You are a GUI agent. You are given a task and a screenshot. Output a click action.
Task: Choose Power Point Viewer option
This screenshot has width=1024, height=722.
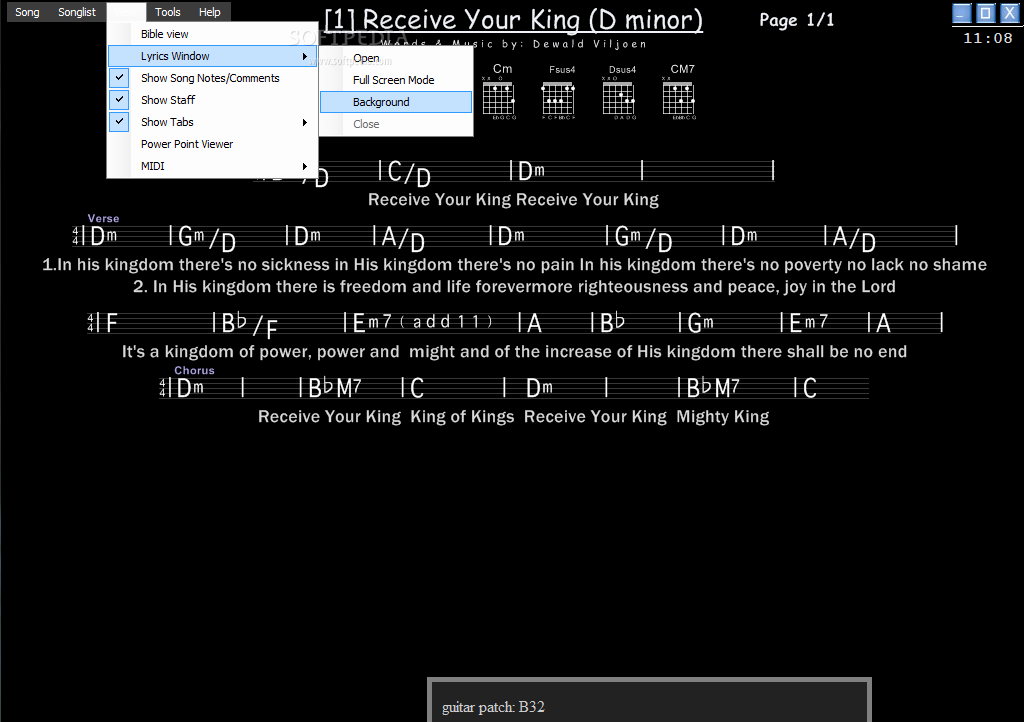point(212,144)
